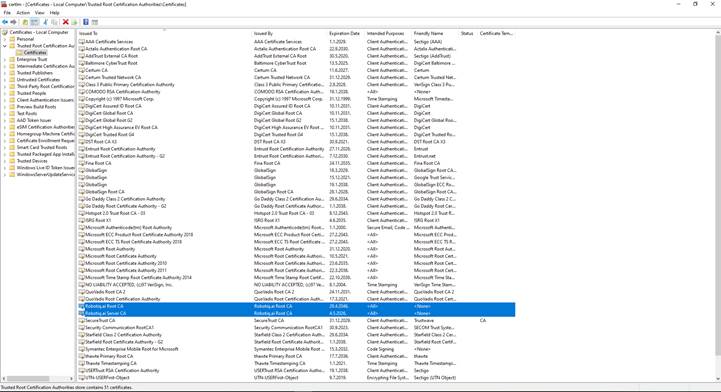Select the Hotspot 2.0 Trust Root CA - 03 row
The height and width of the screenshot is (392, 721).
tap(296, 213)
